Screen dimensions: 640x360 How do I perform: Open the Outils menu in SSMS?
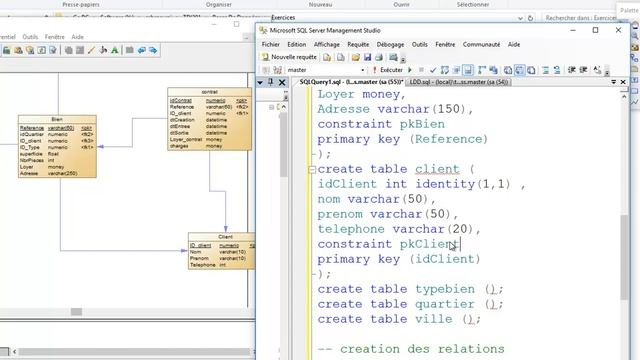click(x=420, y=44)
